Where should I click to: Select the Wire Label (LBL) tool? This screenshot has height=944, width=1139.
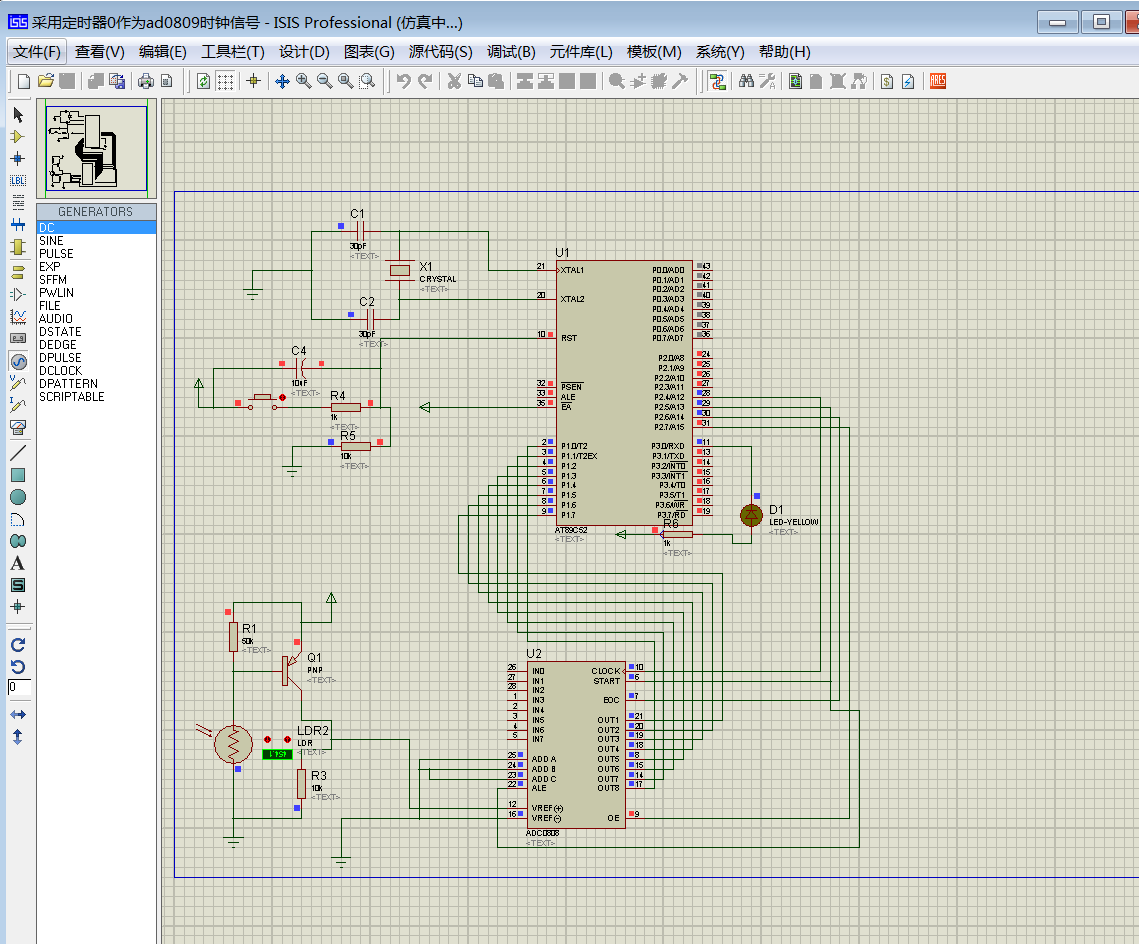pos(18,180)
